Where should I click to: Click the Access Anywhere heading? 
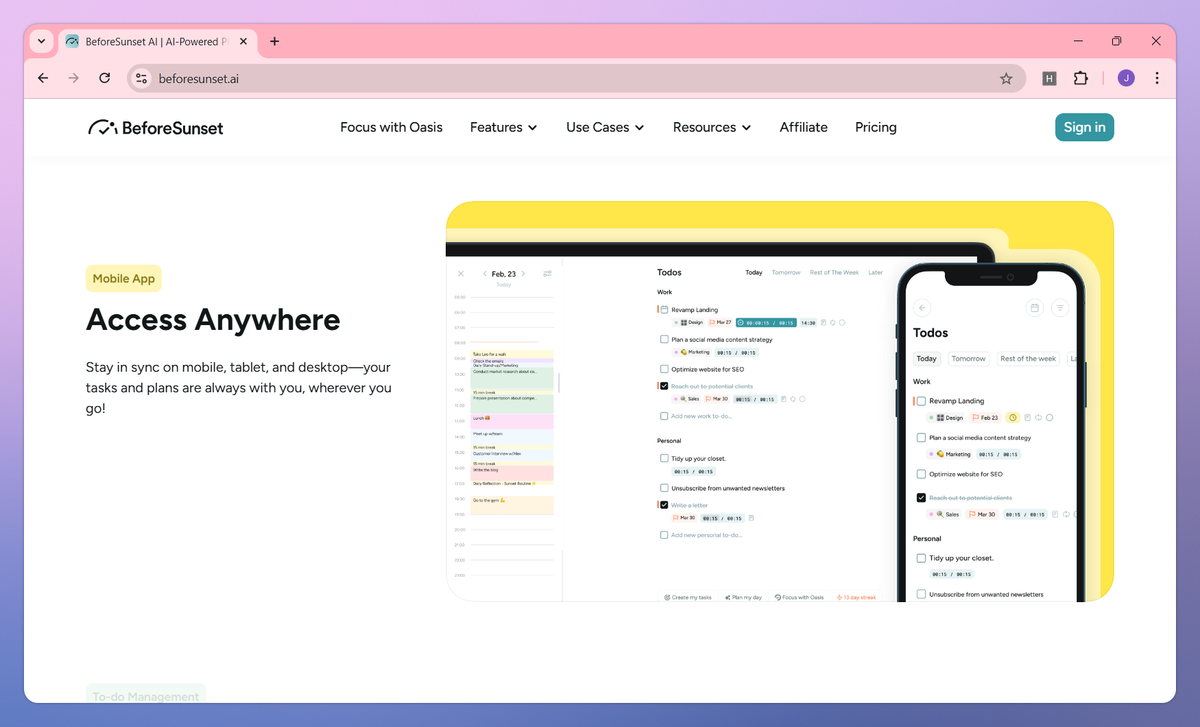(213, 319)
